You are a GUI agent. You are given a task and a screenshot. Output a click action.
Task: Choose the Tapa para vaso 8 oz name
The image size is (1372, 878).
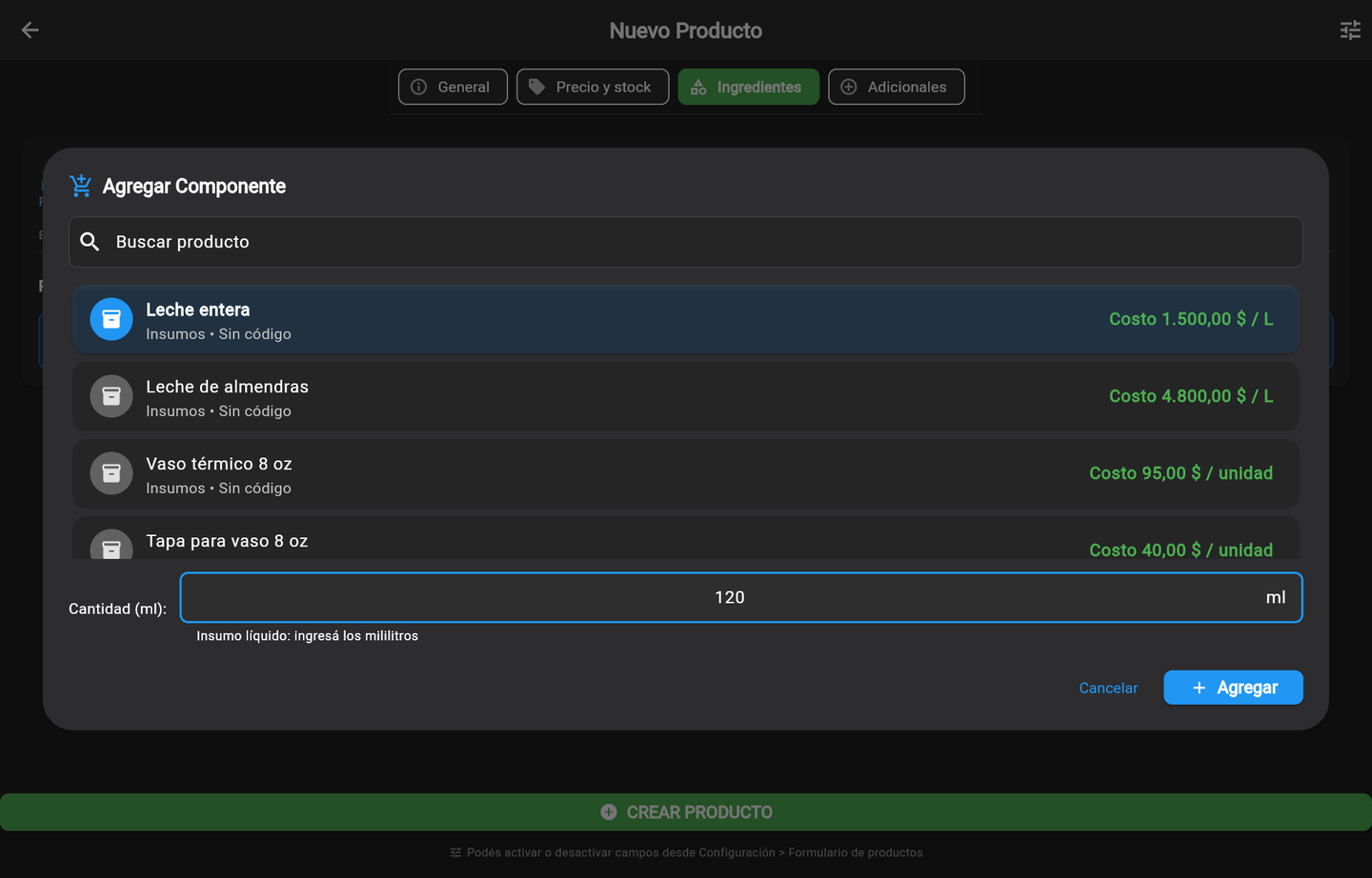pyautogui.click(x=227, y=541)
